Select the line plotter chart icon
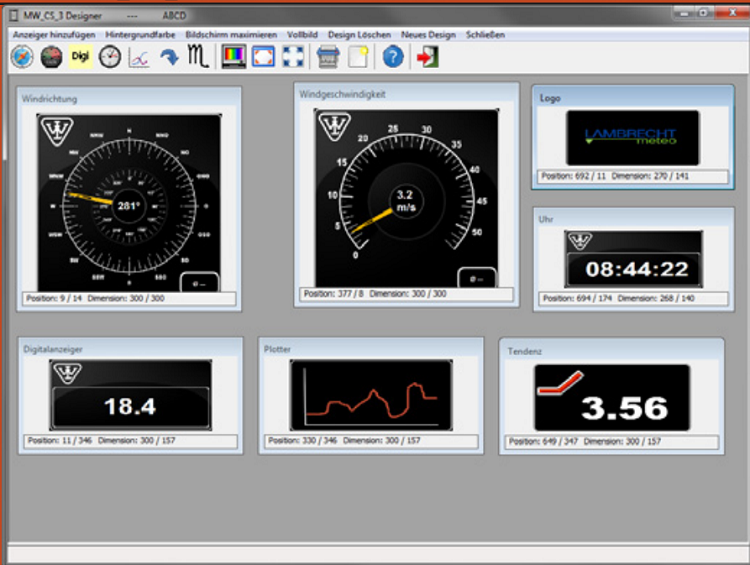This screenshot has height=565, width=750. (x=139, y=57)
